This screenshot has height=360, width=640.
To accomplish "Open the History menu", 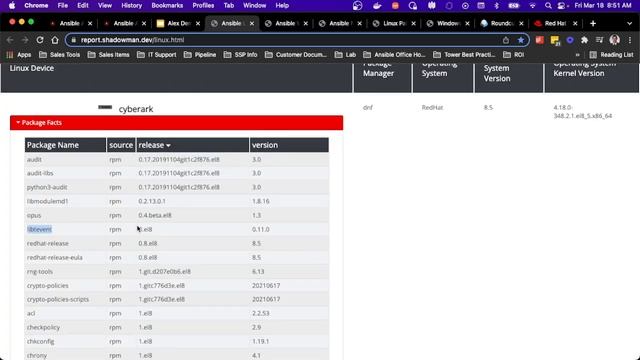I will tap(131, 5).
